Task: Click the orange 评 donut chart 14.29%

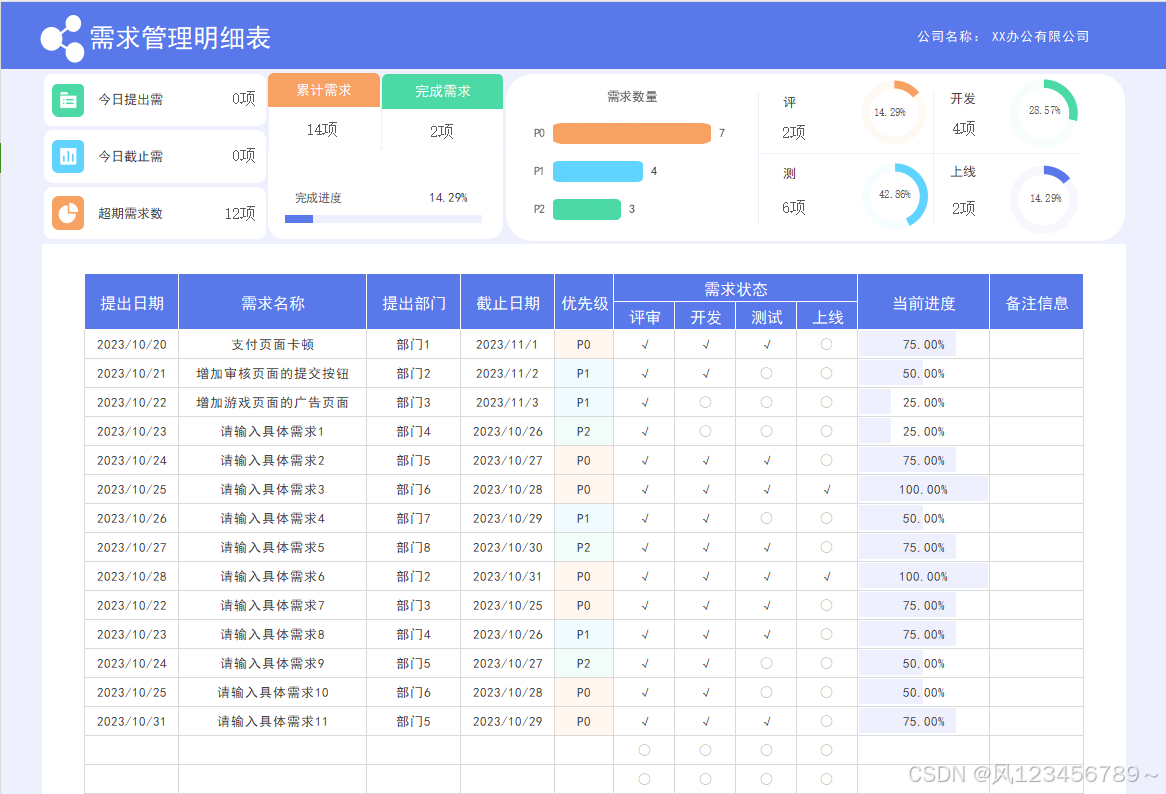Action: point(895,112)
